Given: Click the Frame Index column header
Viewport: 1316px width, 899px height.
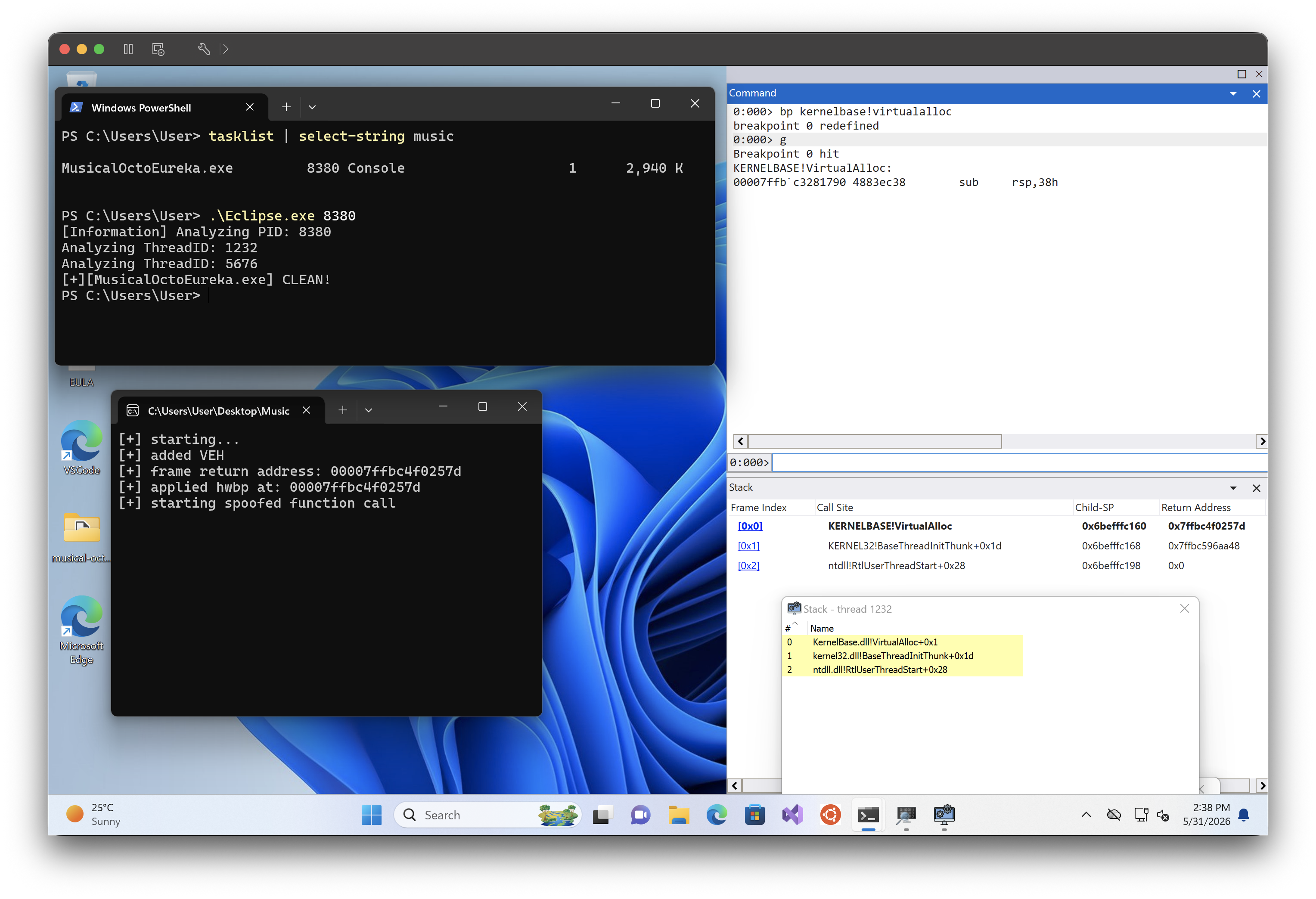Looking at the screenshot, I should click(x=758, y=507).
